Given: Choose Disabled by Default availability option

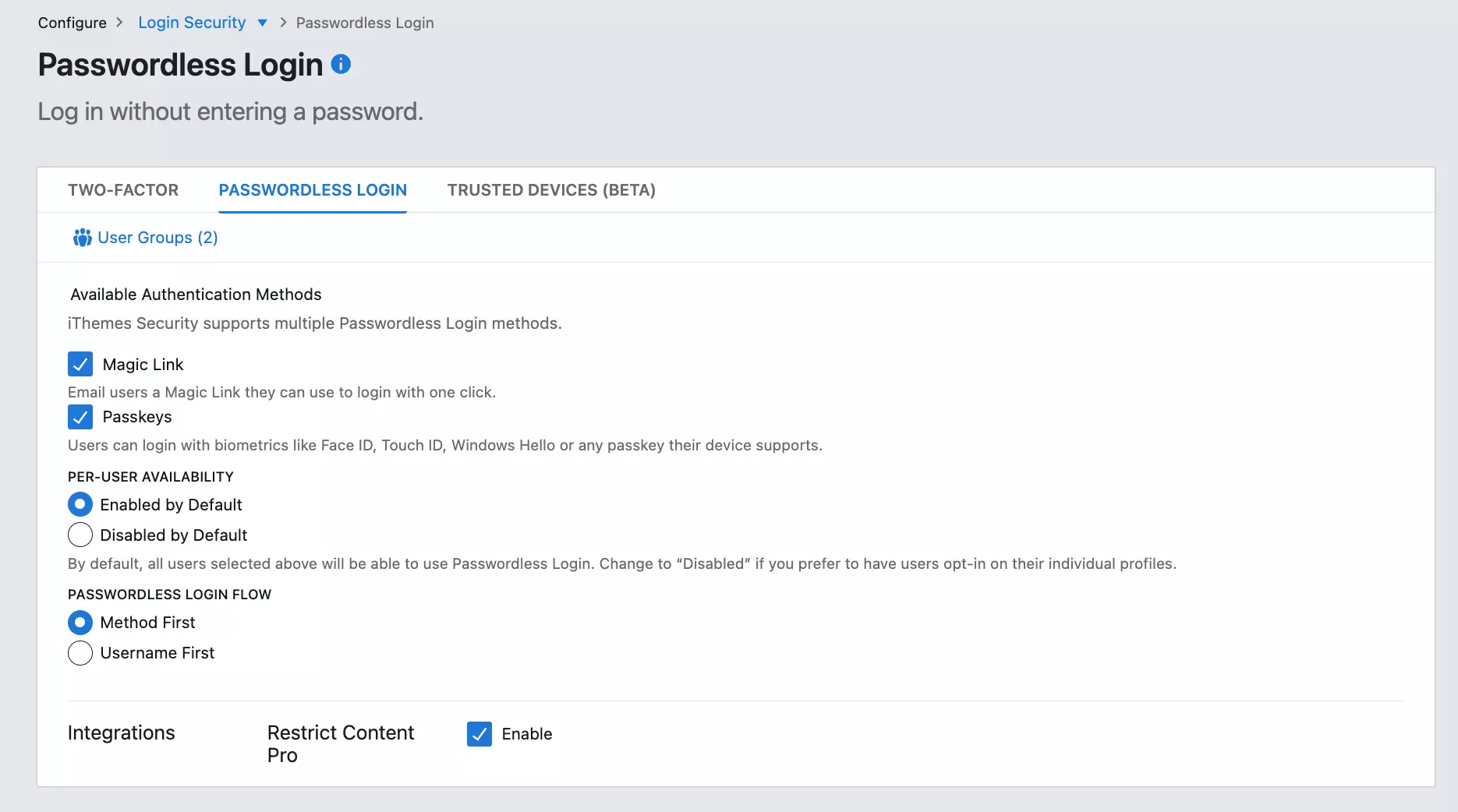Looking at the screenshot, I should (x=80, y=535).
